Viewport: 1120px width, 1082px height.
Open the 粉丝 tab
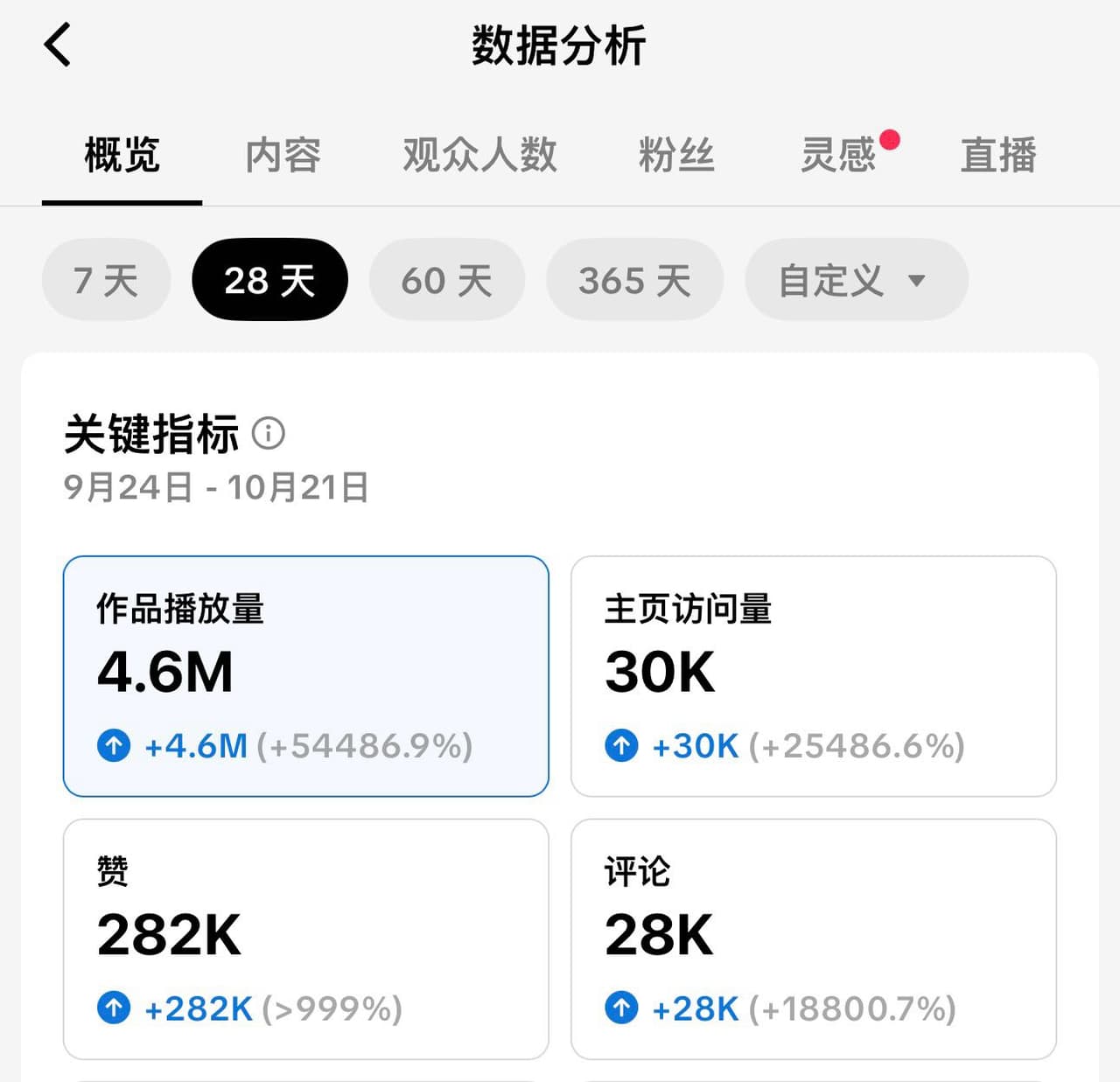click(676, 156)
